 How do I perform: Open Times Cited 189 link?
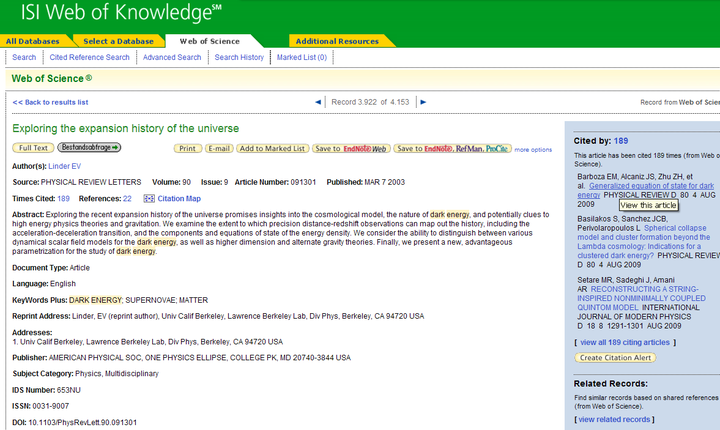click(63, 198)
